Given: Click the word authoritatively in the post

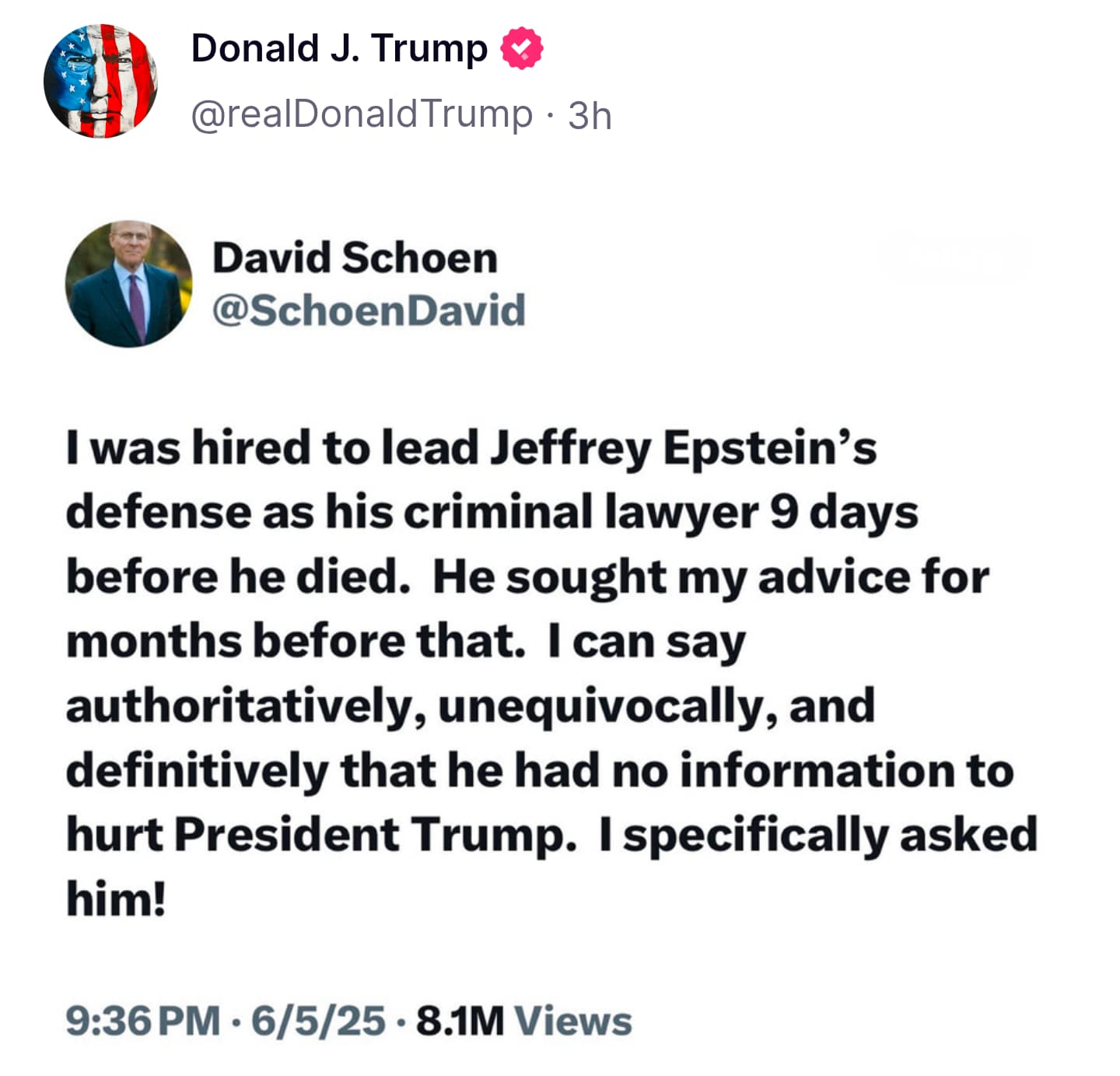Looking at the screenshot, I should pos(246,707).
